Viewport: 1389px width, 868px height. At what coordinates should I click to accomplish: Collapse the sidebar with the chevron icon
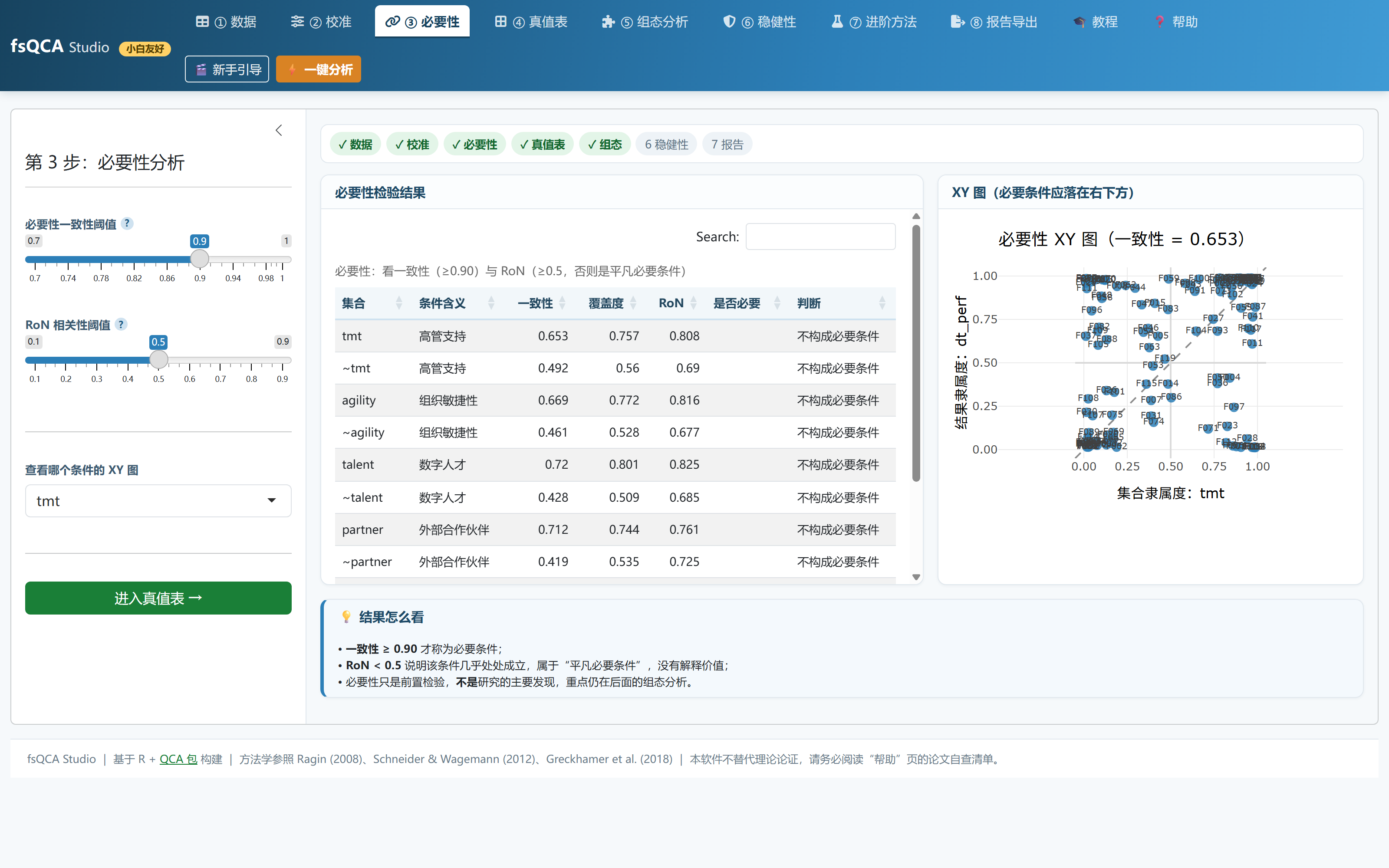click(x=279, y=130)
